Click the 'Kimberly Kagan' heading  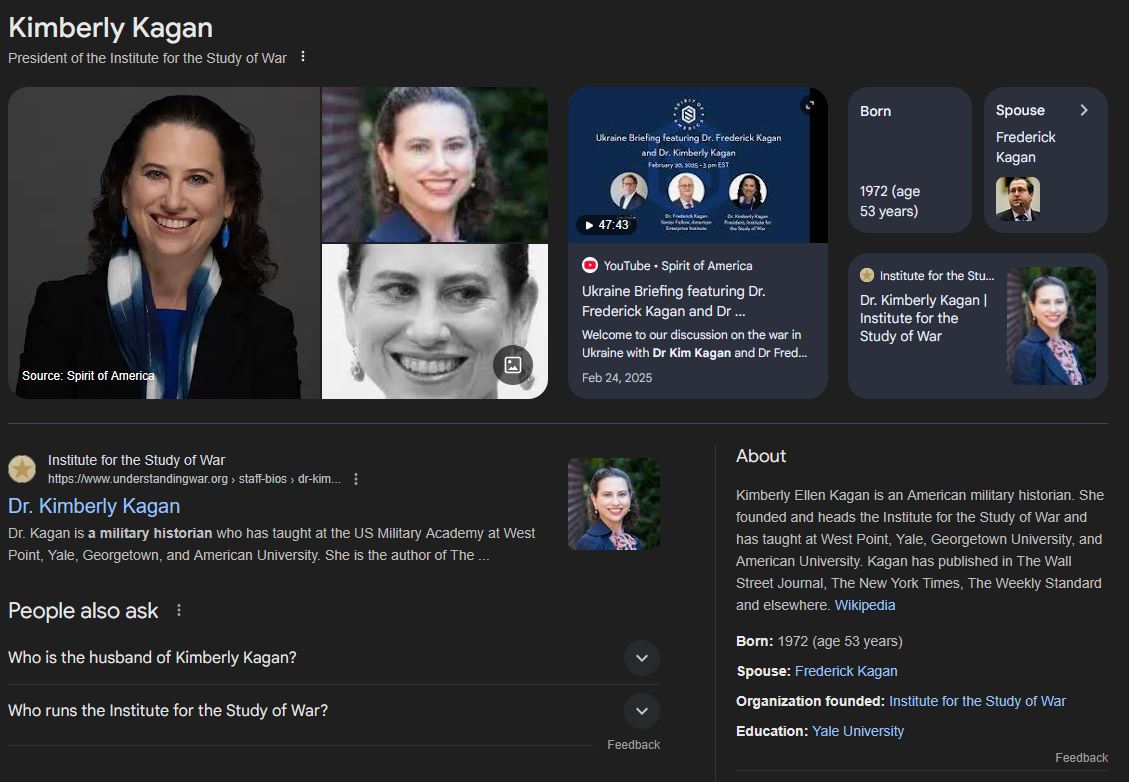pos(110,27)
